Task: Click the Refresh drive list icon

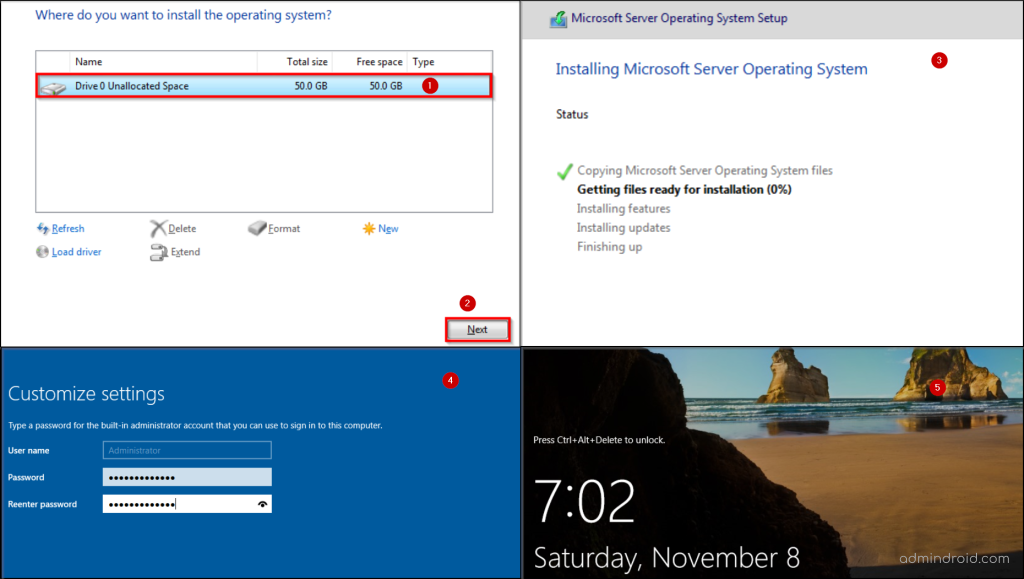Action: coord(42,228)
